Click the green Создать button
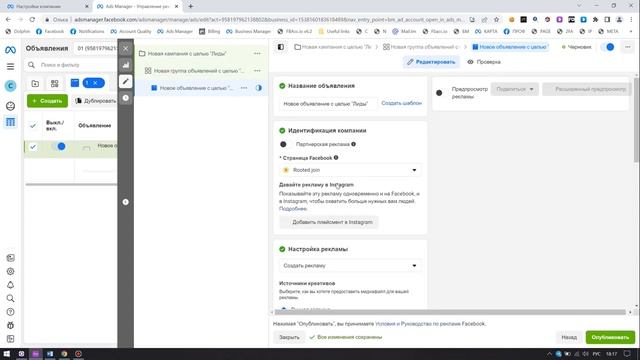 (47, 101)
